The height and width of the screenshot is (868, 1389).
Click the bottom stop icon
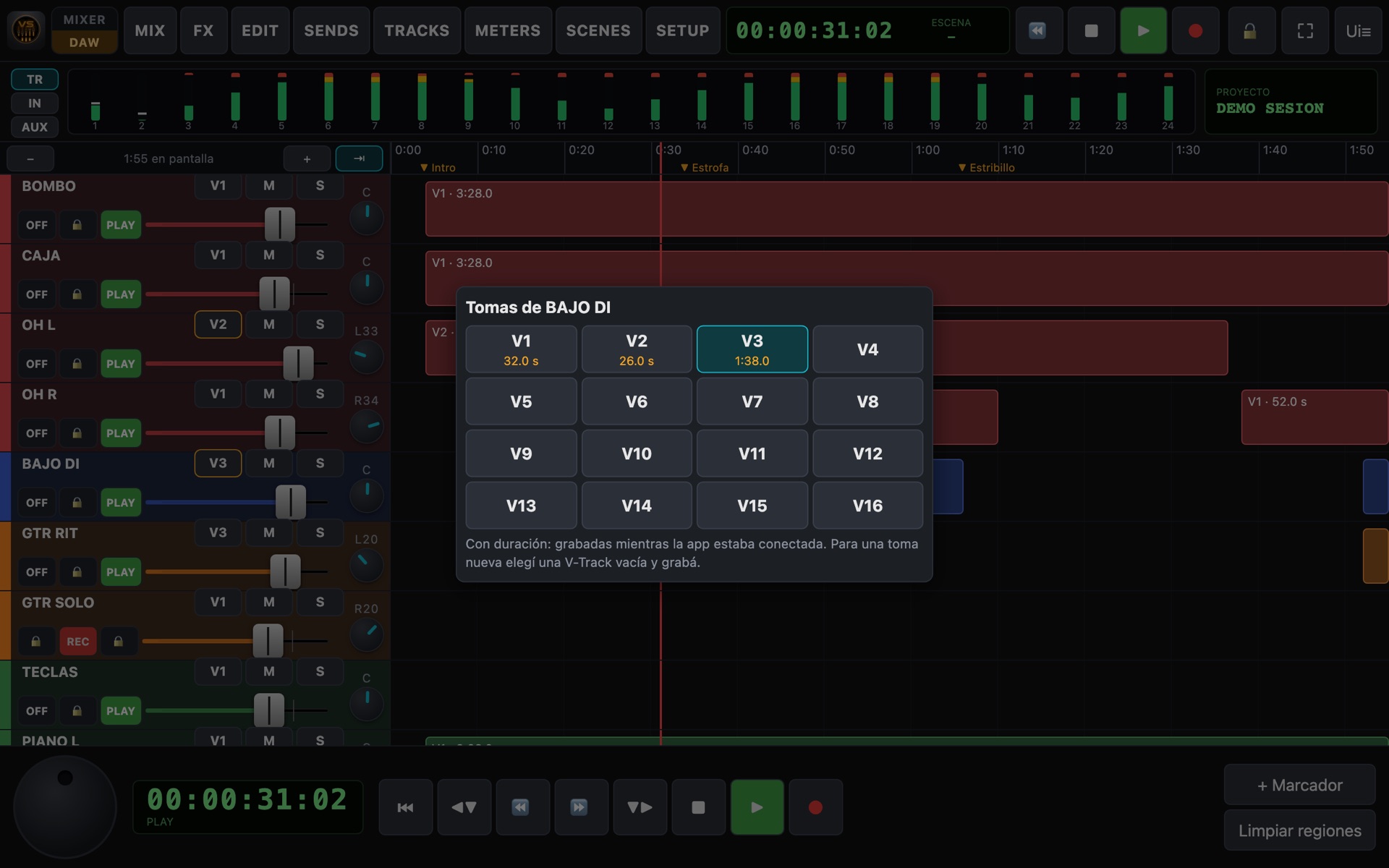(x=698, y=807)
